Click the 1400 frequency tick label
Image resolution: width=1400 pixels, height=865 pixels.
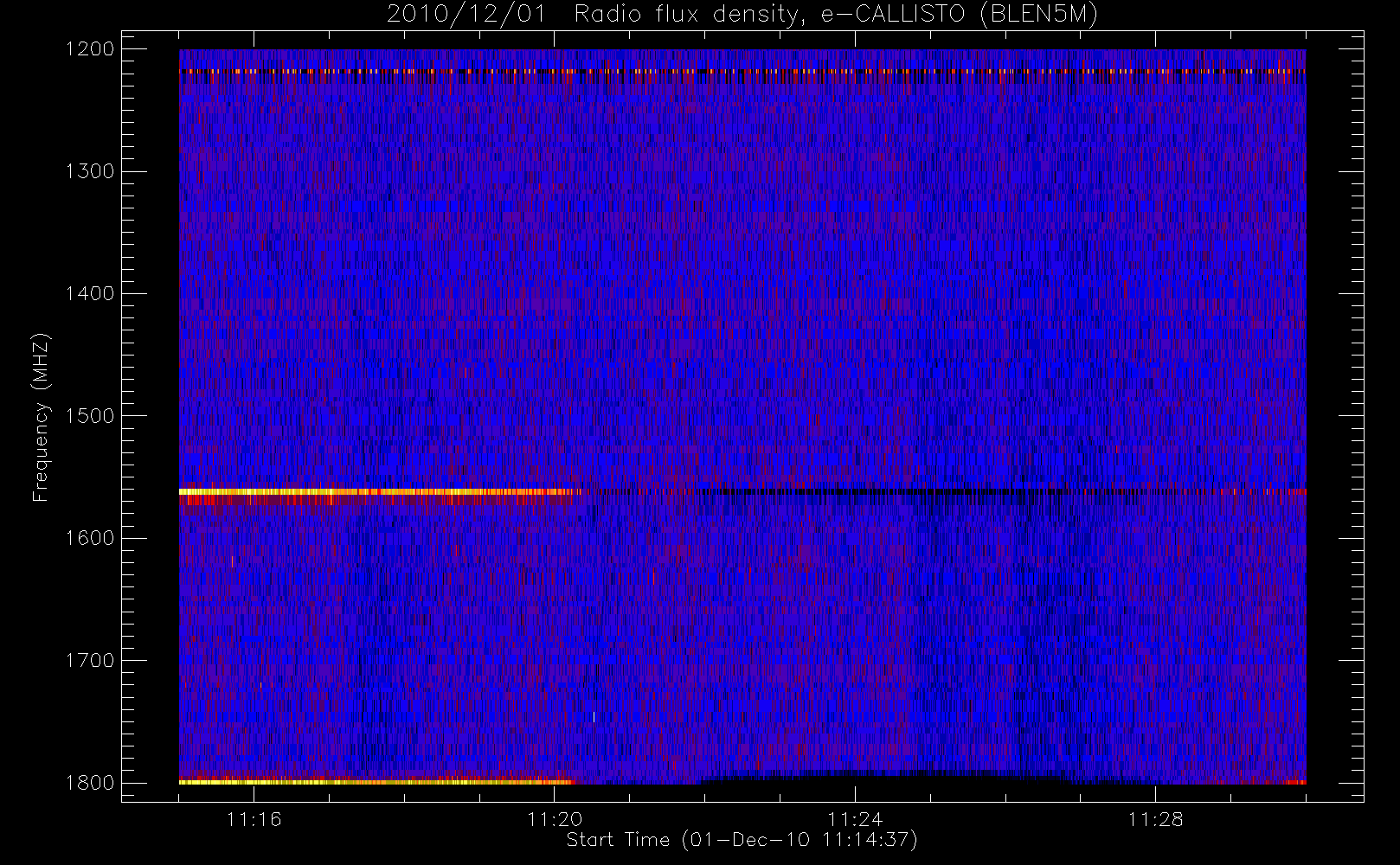(90, 293)
